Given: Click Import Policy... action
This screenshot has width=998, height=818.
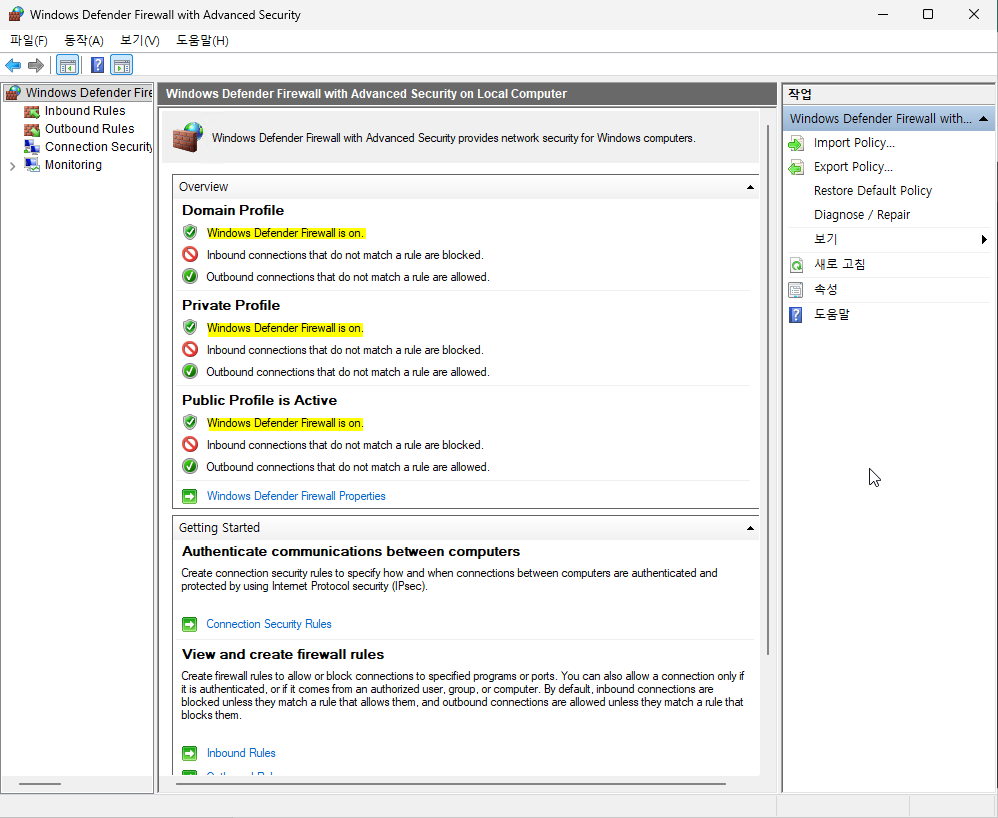Looking at the screenshot, I should coord(854,143).
